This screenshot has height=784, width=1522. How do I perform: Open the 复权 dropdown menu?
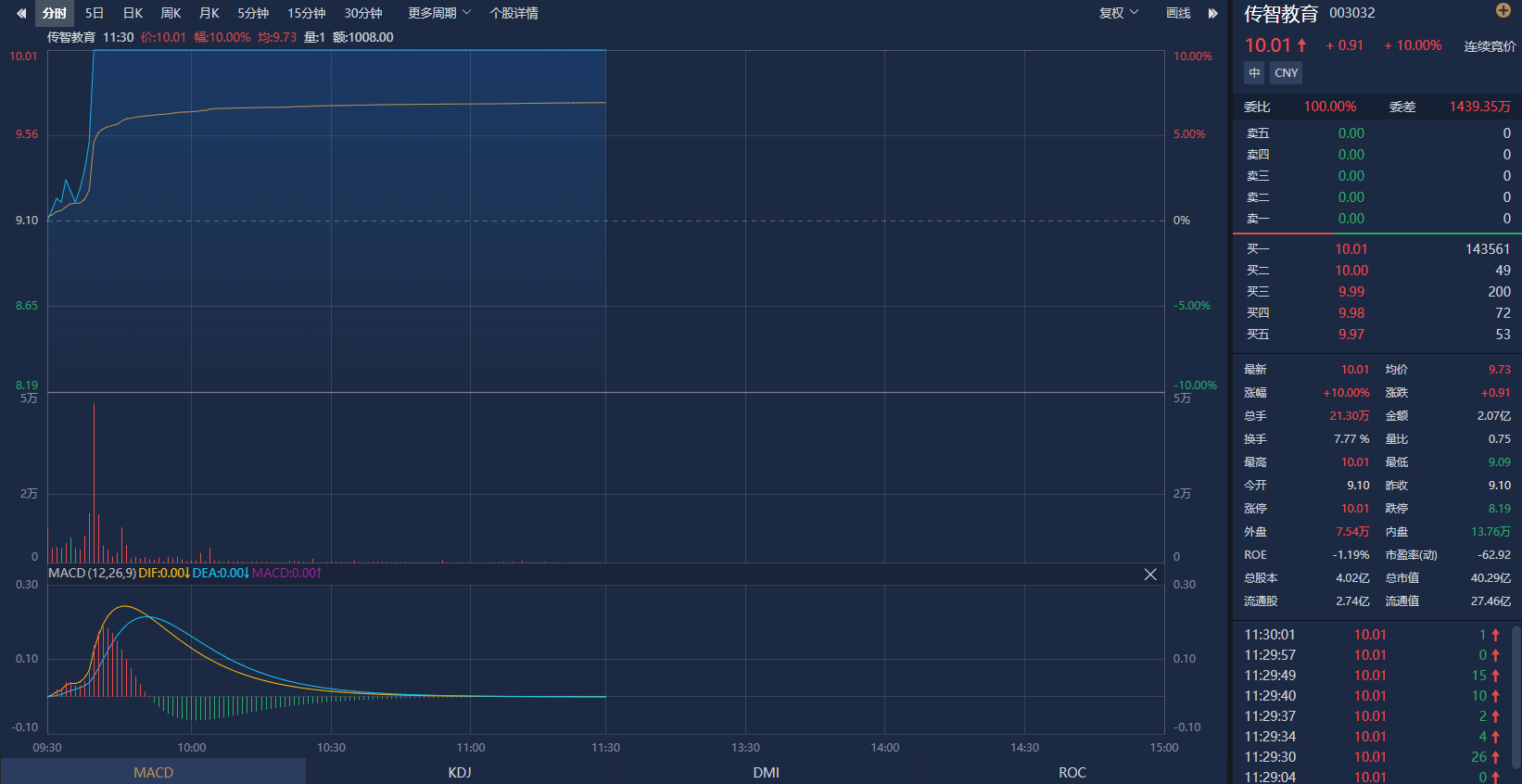click(x=1118, y=13)
